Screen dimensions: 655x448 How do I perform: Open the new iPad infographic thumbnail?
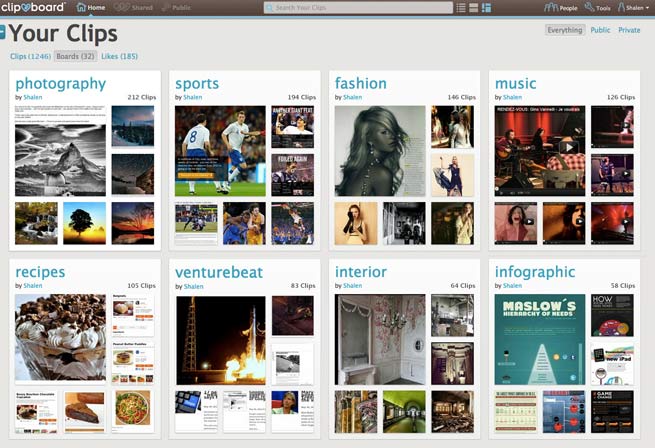pyautogui.click(x=612, y=364)
